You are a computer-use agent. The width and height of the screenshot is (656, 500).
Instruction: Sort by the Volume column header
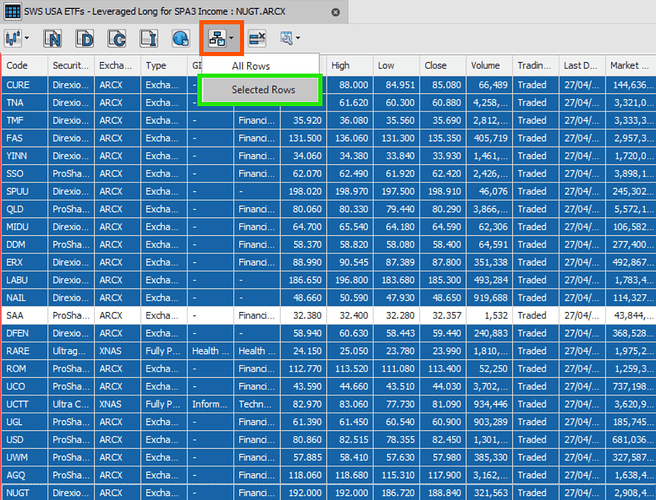[x=489, y=65]
